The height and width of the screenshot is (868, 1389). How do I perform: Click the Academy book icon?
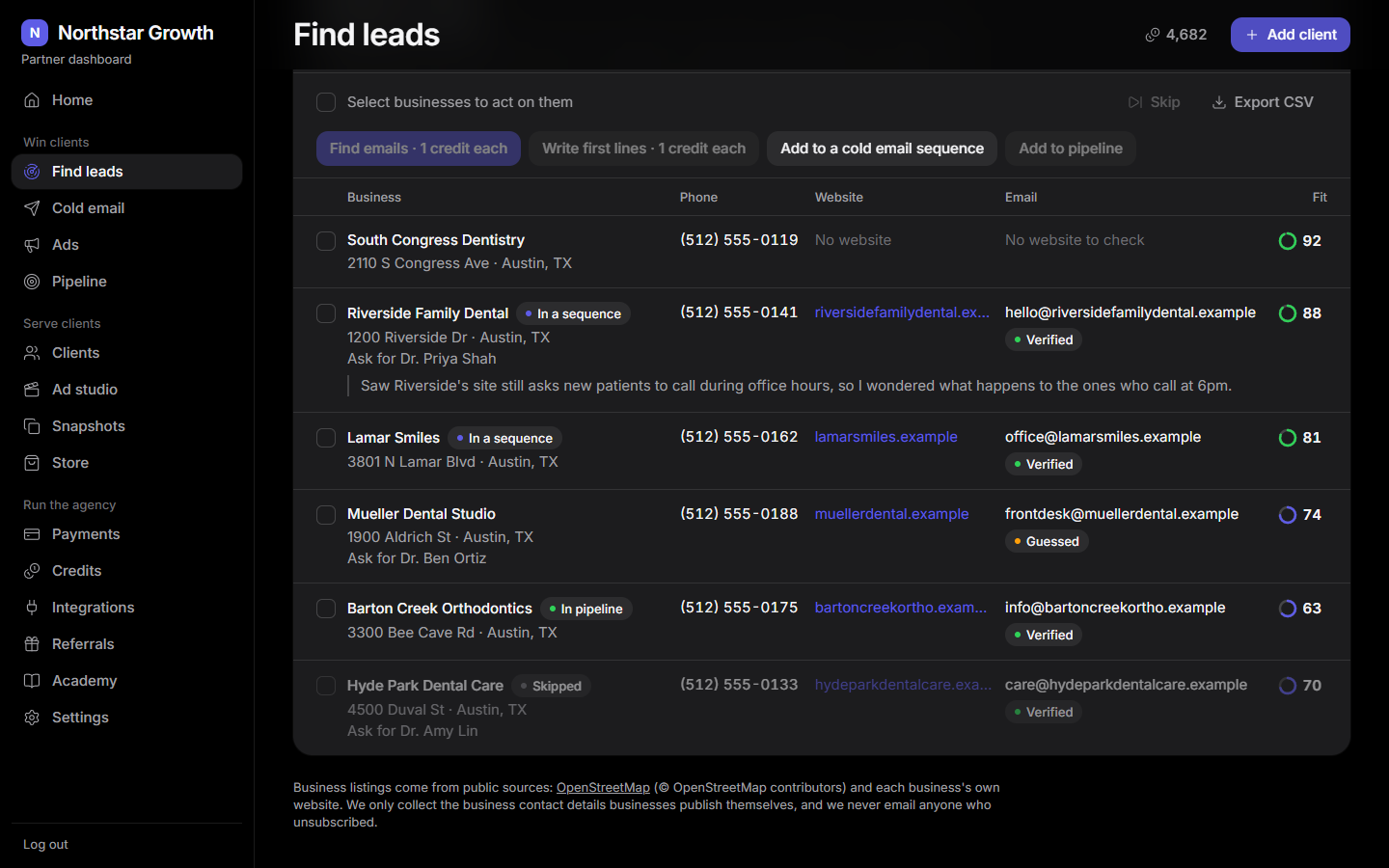tap(32, 681)
